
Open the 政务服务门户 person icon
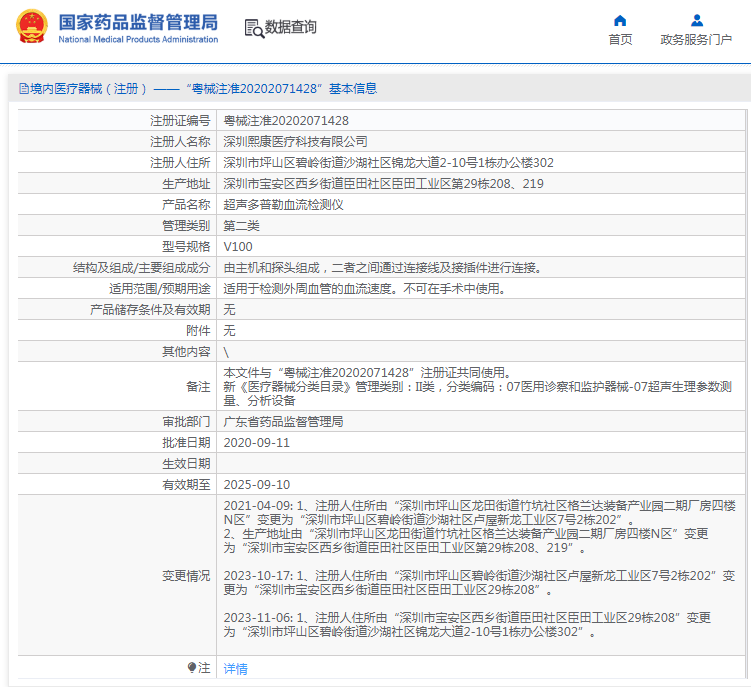[697, 21]
